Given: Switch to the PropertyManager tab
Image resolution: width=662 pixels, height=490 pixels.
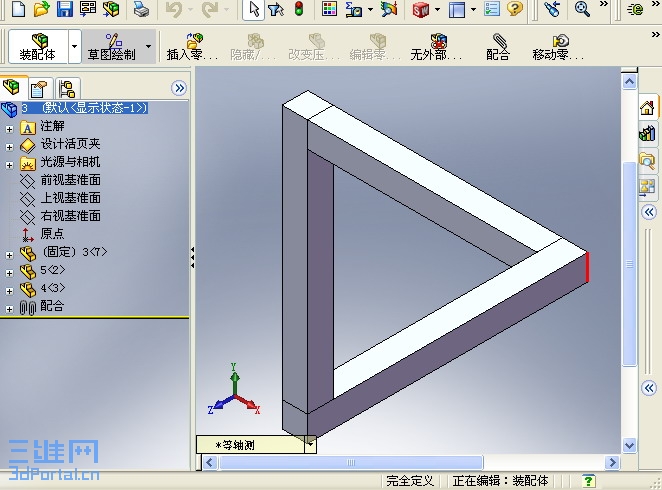Looking at the screenshot, I should tap(39, 89).
